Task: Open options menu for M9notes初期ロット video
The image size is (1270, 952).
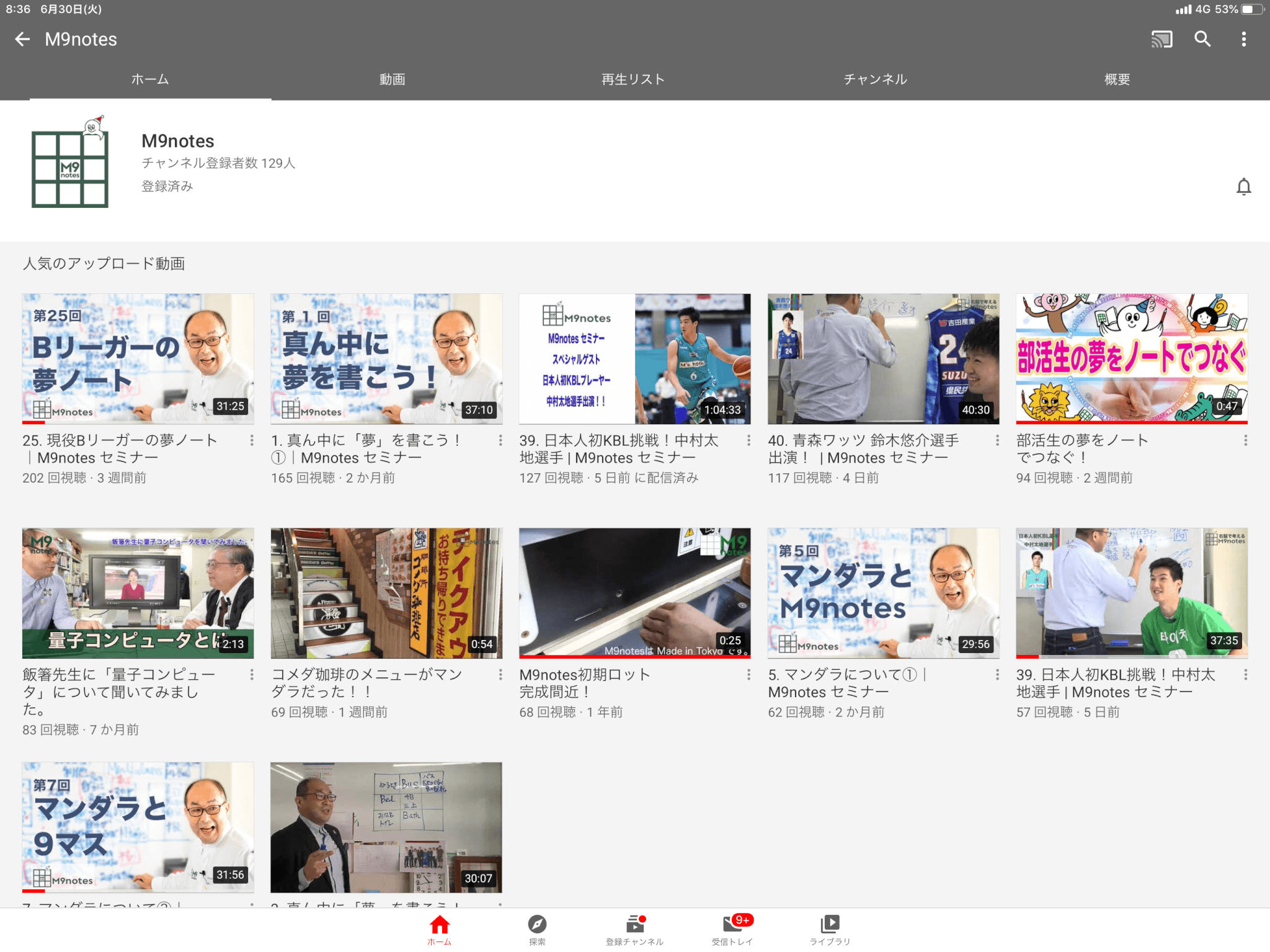Action: coord(748,675)
